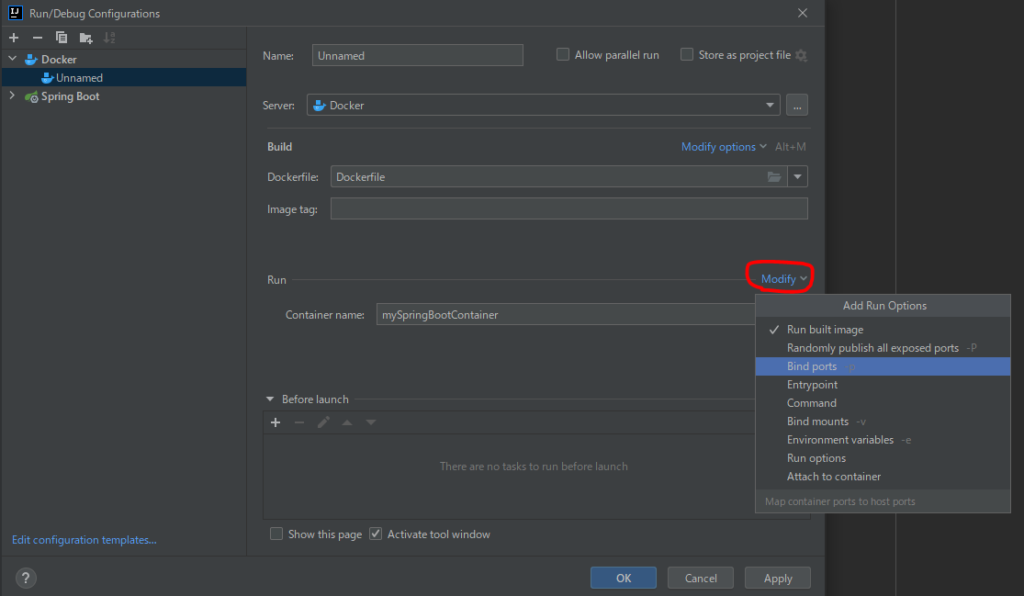Click into the Image tag input field
Viewport: 1024px width, 596px height.
(568, 209)
